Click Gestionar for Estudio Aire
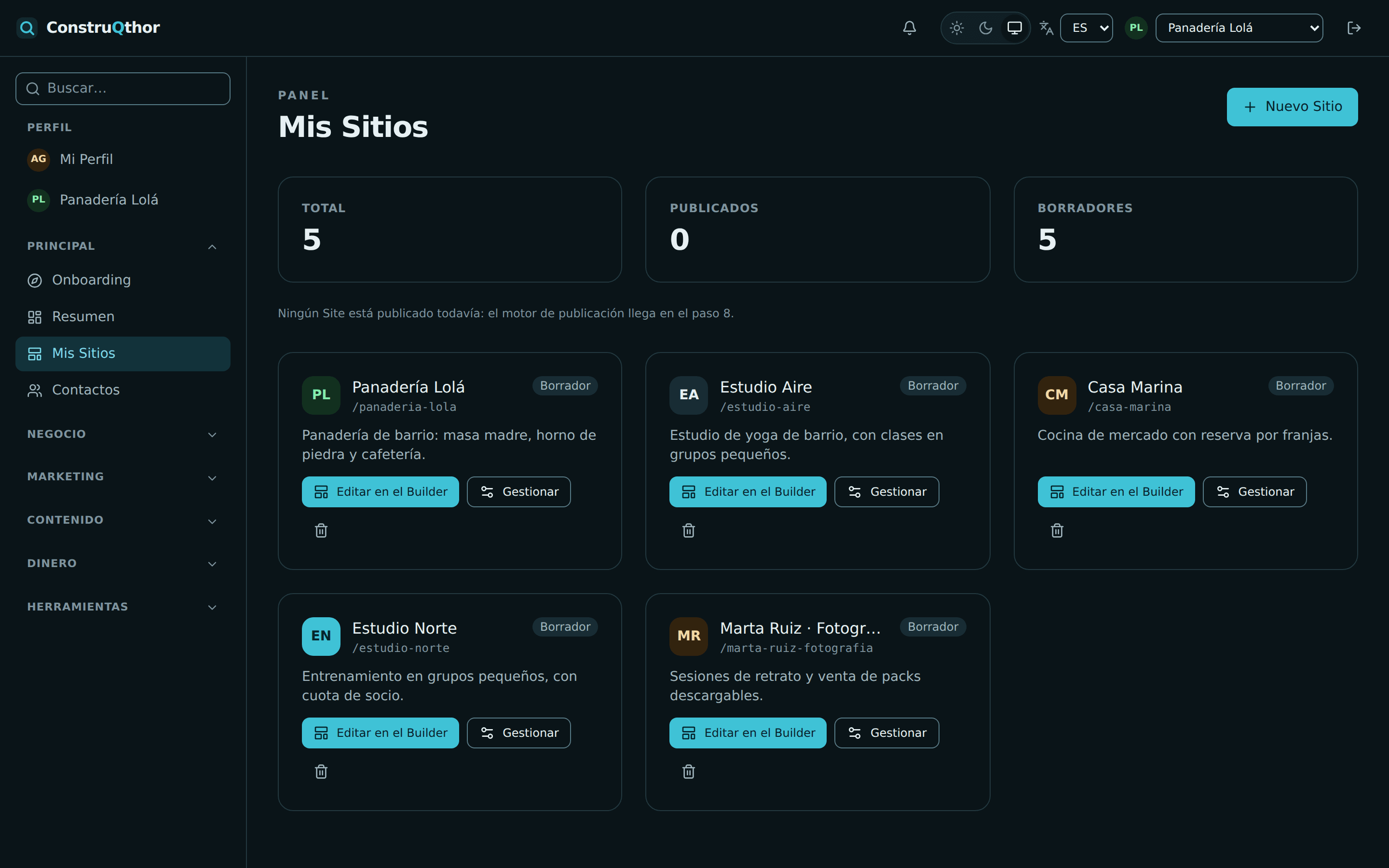1389x868 pixels. [887, 492]
